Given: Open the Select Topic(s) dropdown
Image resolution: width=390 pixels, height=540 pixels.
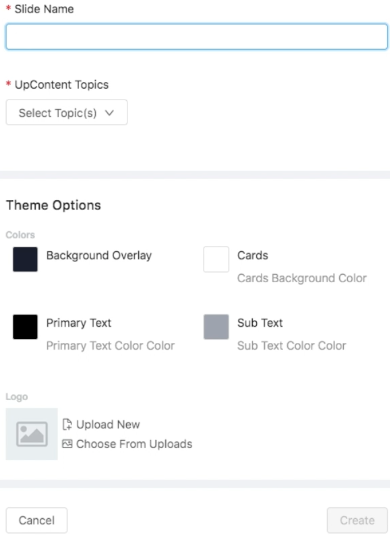Looking at the screenshot, I should click(x=66, y=112).
